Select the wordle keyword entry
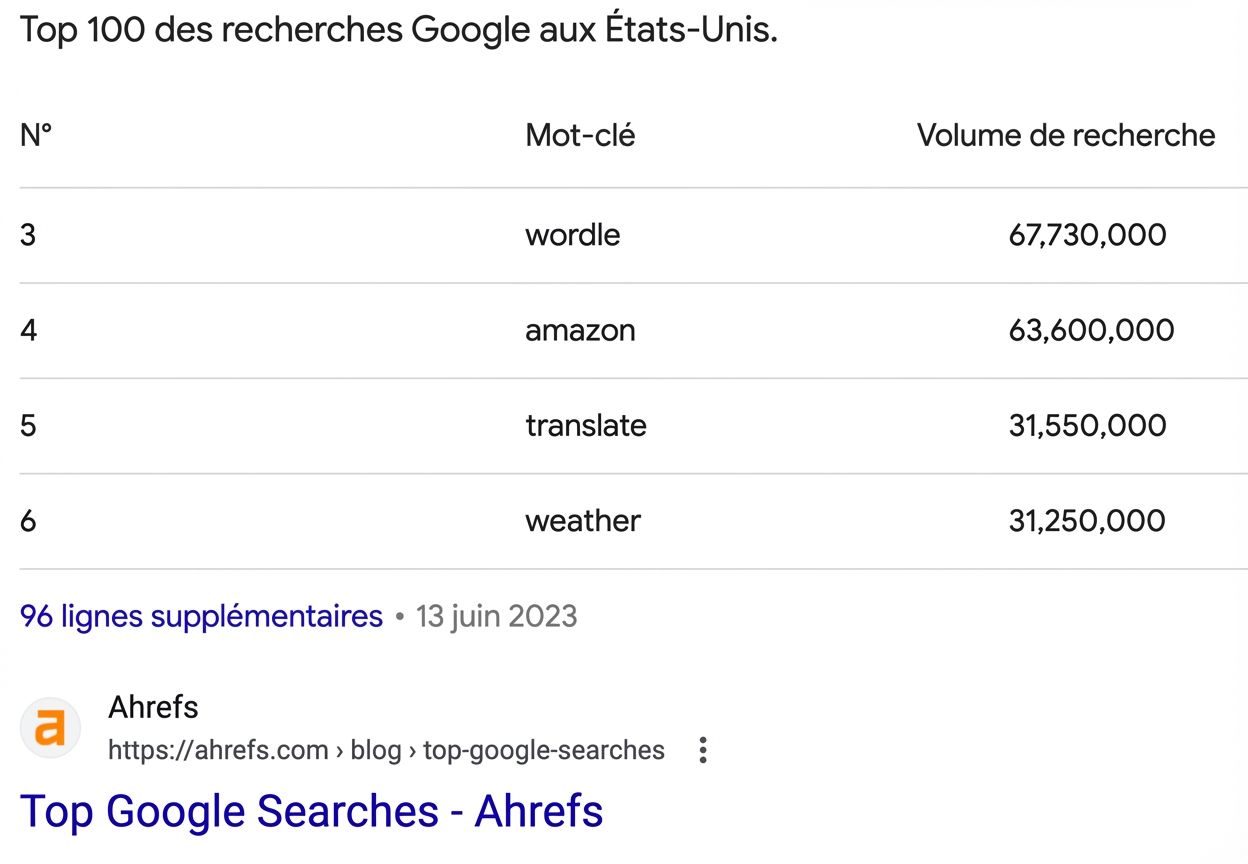This screenshot has width=1248, height=864. coord(572,234)
